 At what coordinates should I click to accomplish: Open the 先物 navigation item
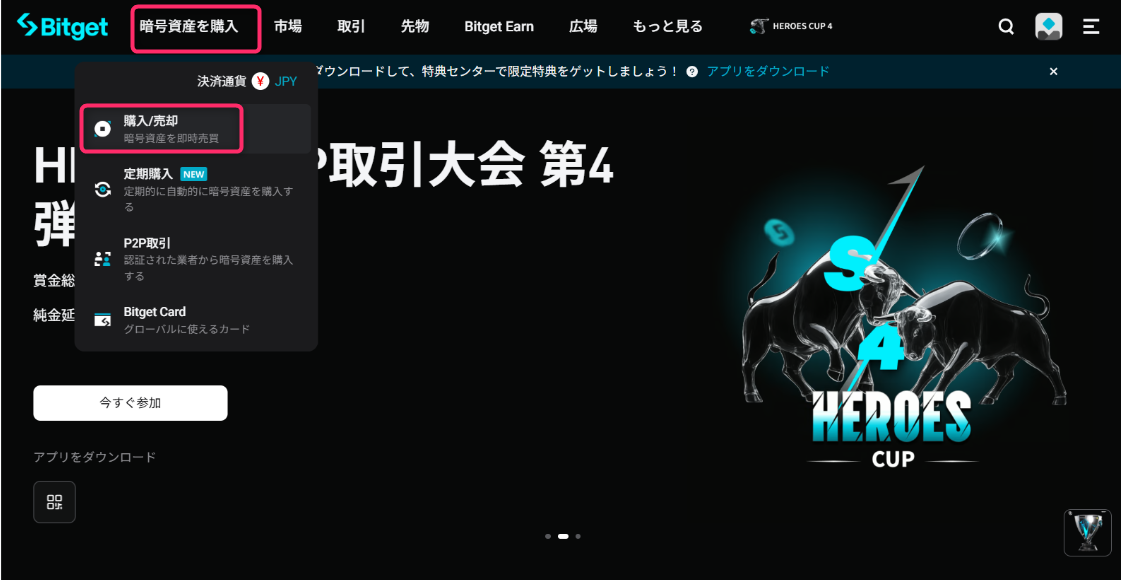point(415,27)
